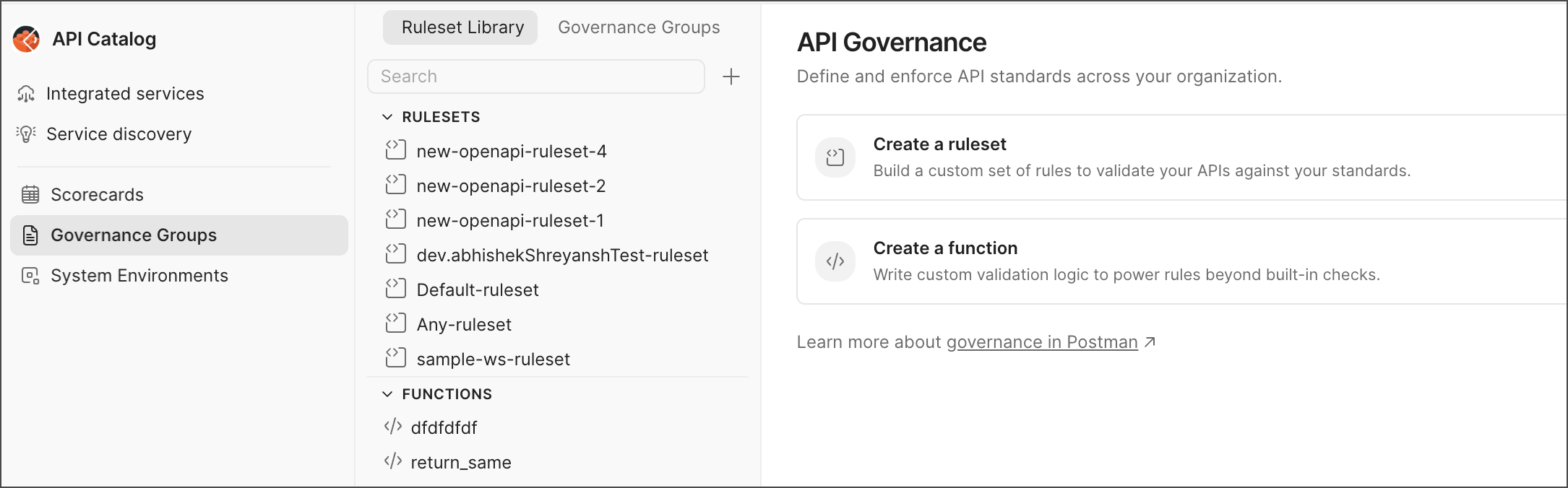Click 'Build a custom set of rules' description
The image size is (1568, 488).
point(1142,171)
